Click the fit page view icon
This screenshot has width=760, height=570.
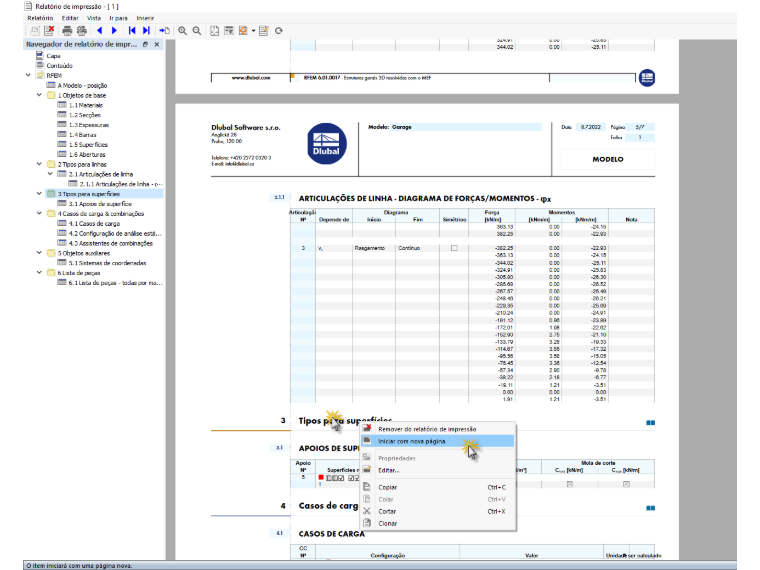coord(214,31)
